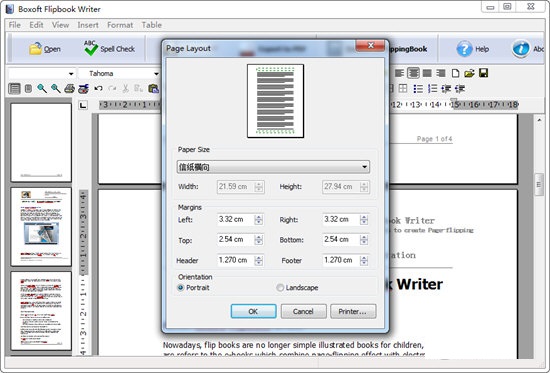Click the print icon in the toolbar
550x373 pixels.
point(69,88)
